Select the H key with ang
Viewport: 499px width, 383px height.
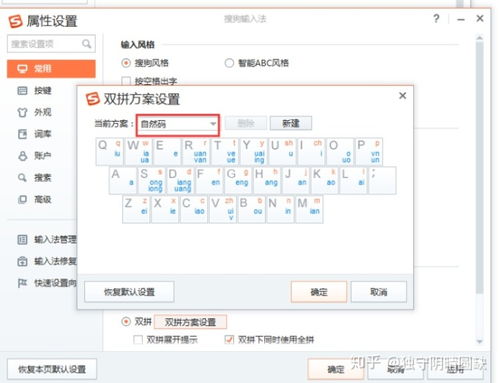[267, 181]
